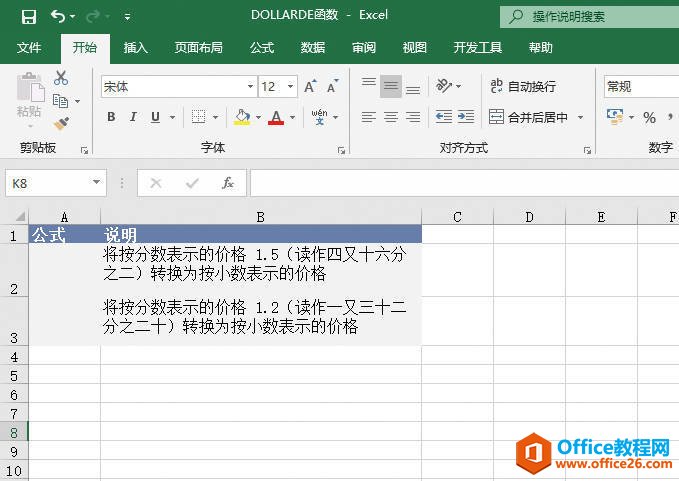This screenshot has height=481, width=679.
Task: Click the 粘贴 paste button
Action: [30, 100]
